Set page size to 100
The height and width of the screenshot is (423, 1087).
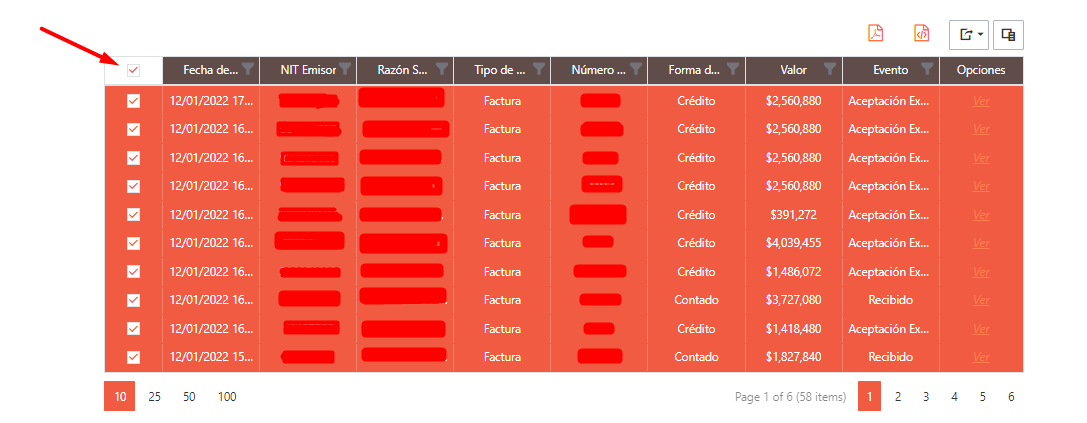point(227,397)
